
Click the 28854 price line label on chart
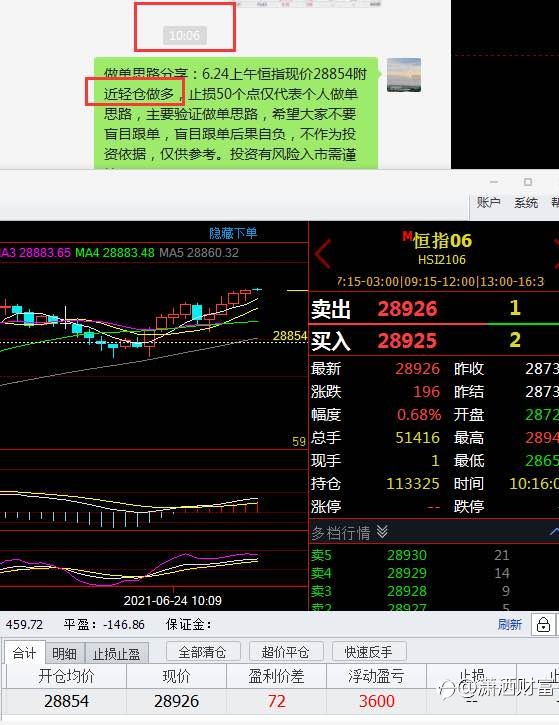tap(290, 336)
